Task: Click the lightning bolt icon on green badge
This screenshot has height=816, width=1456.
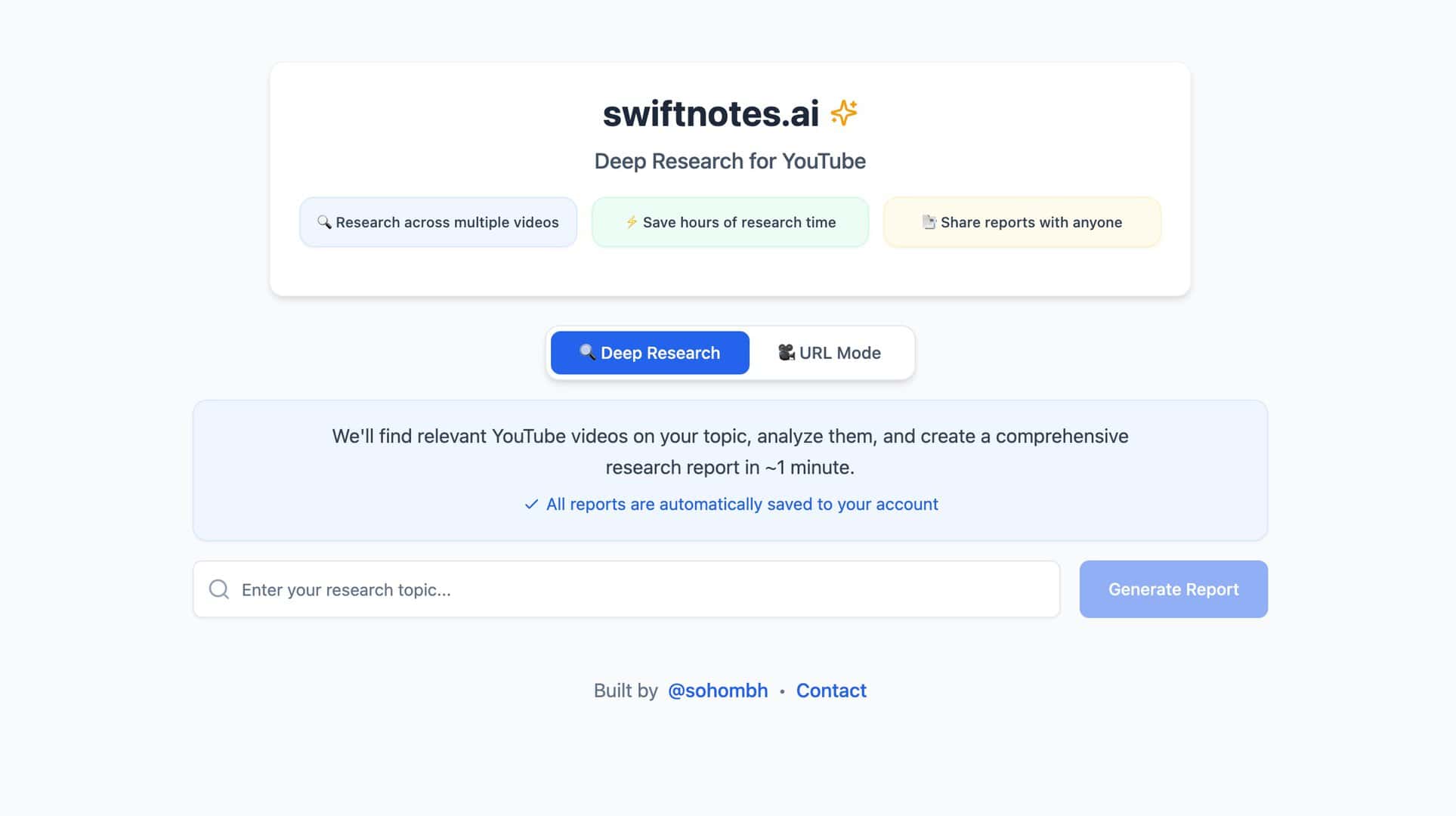Action: pyautogui.click(x=632, y=222)
